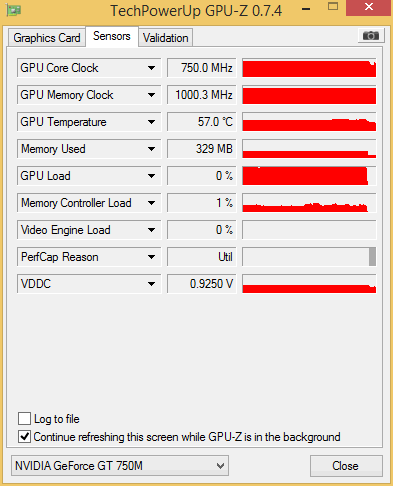This screenshot has width=393, height=486.
Task: Expand the PerfCap Reason dropdown
Action: point(151,257)
